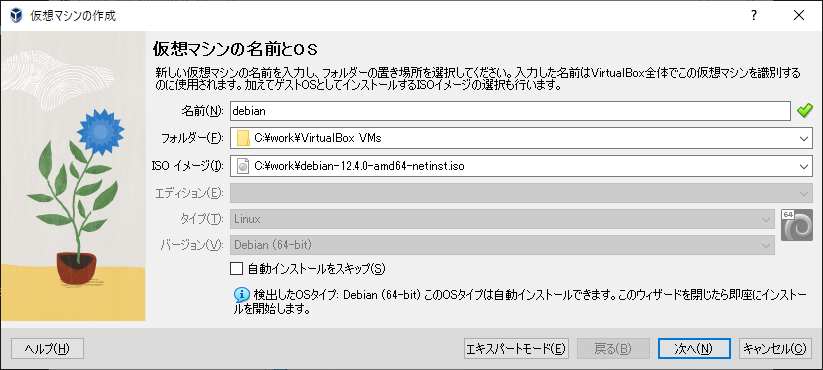Click the 名前 field containing debian
This screenshot has height=370, width=823.
(x=510, y=111)
